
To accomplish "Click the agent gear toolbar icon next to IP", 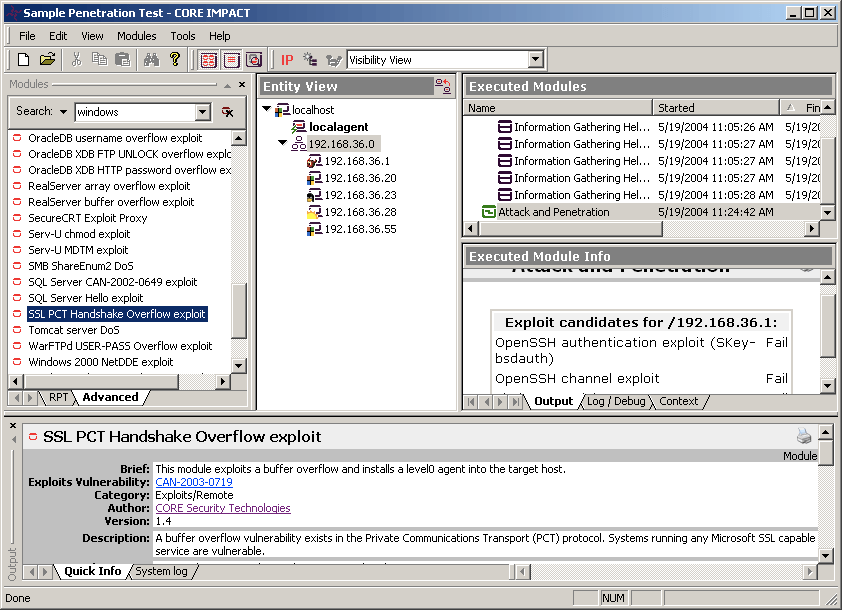I will pos(310,59).
